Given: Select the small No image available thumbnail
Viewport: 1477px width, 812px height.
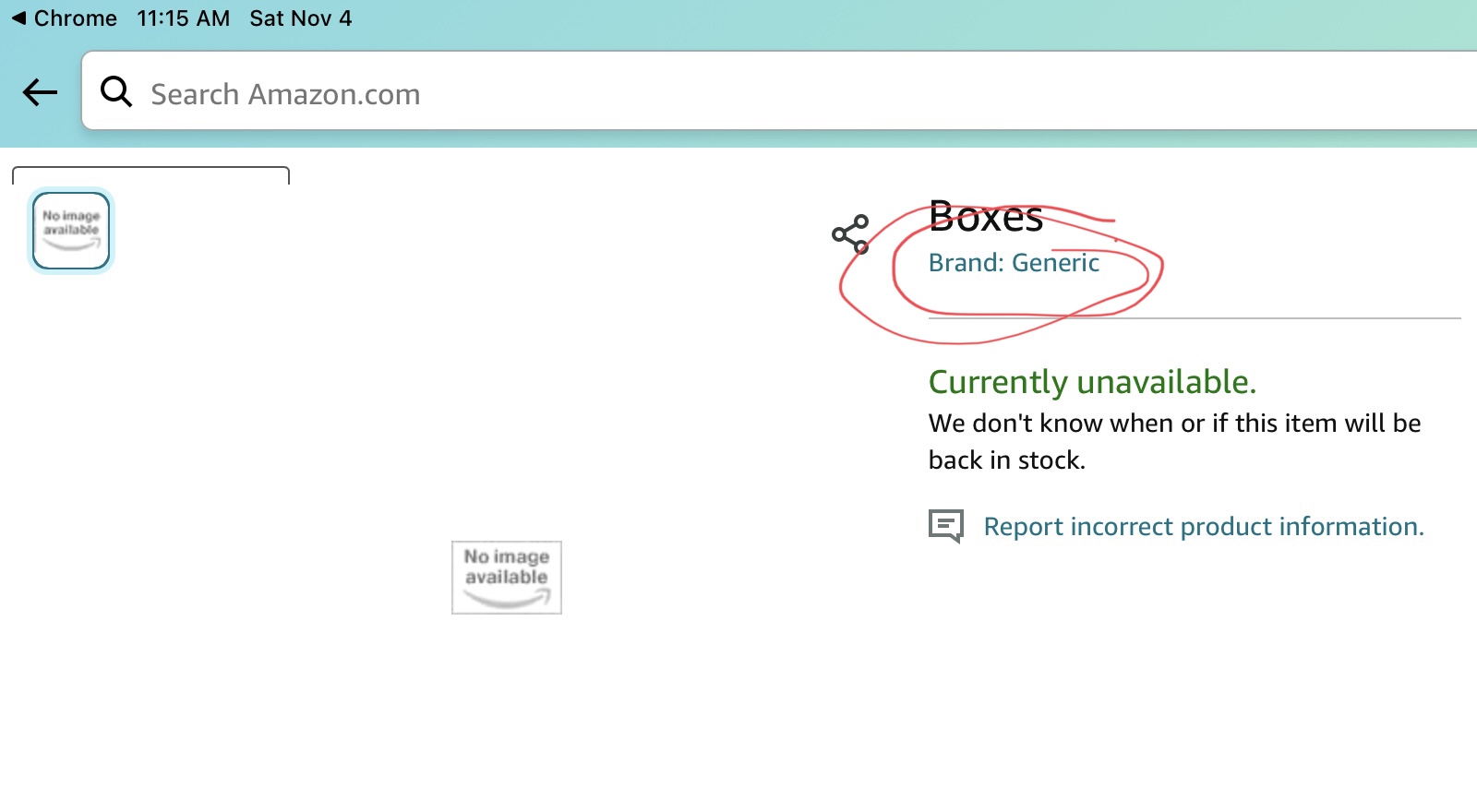Looking at the screenshot, I should coord(71,231).
